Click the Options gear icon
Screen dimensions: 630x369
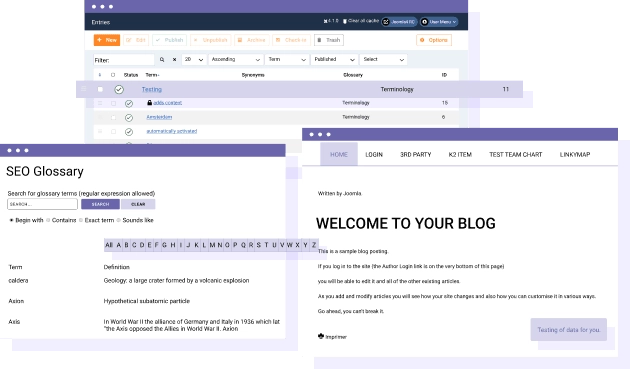point(422,40)
